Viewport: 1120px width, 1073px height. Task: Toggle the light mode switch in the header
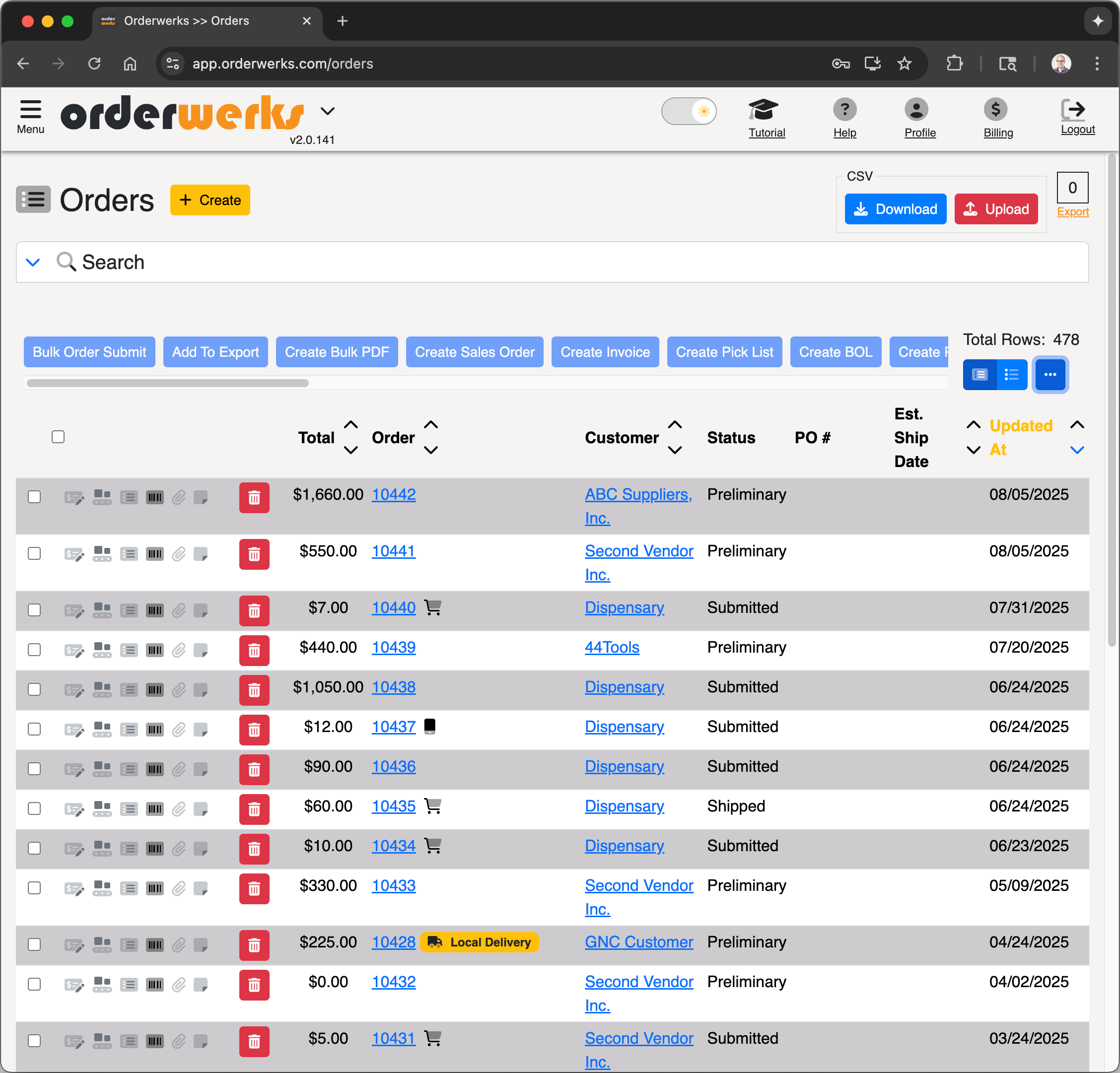[x=689, y=111]
